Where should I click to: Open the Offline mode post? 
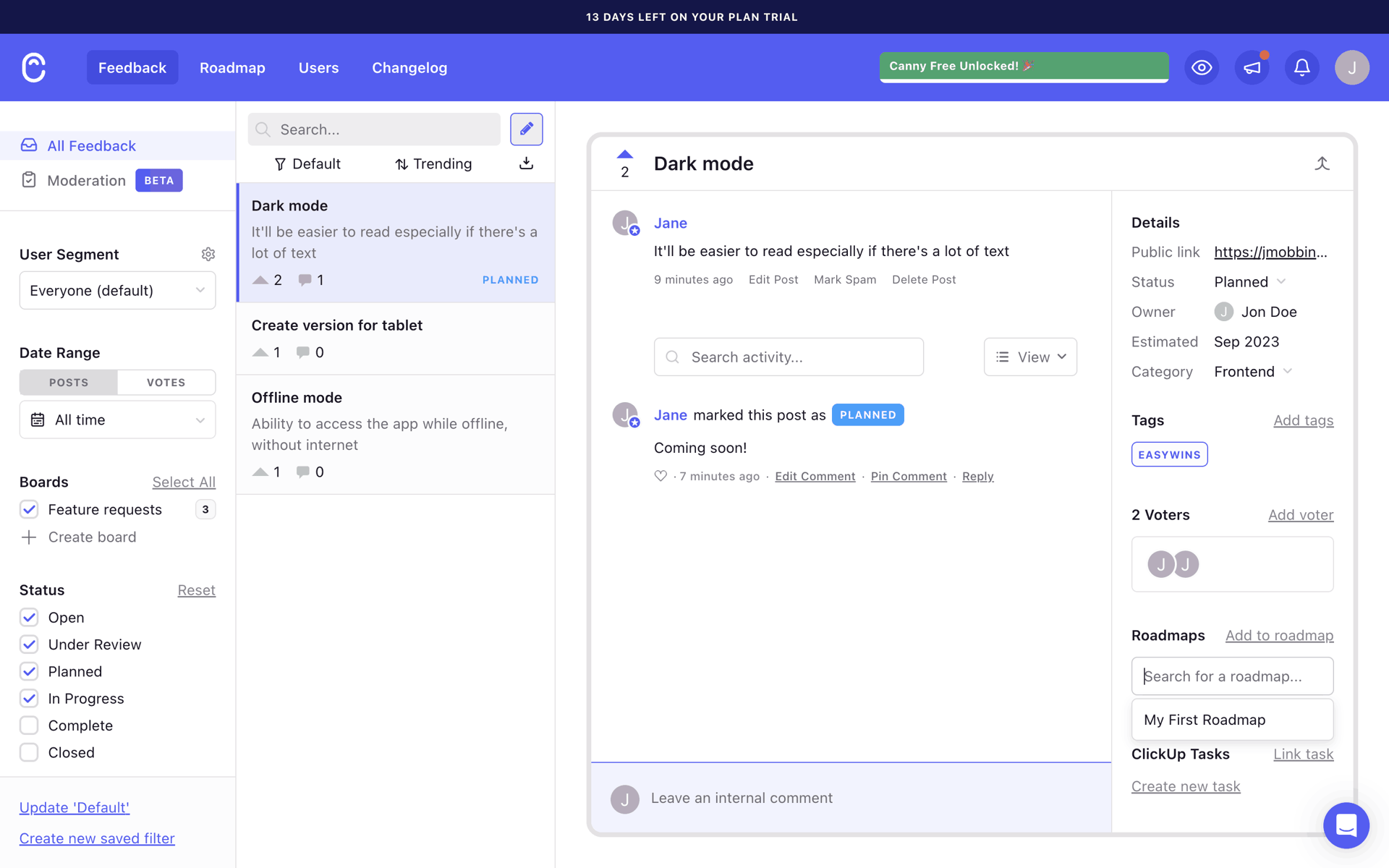(396, 435)
